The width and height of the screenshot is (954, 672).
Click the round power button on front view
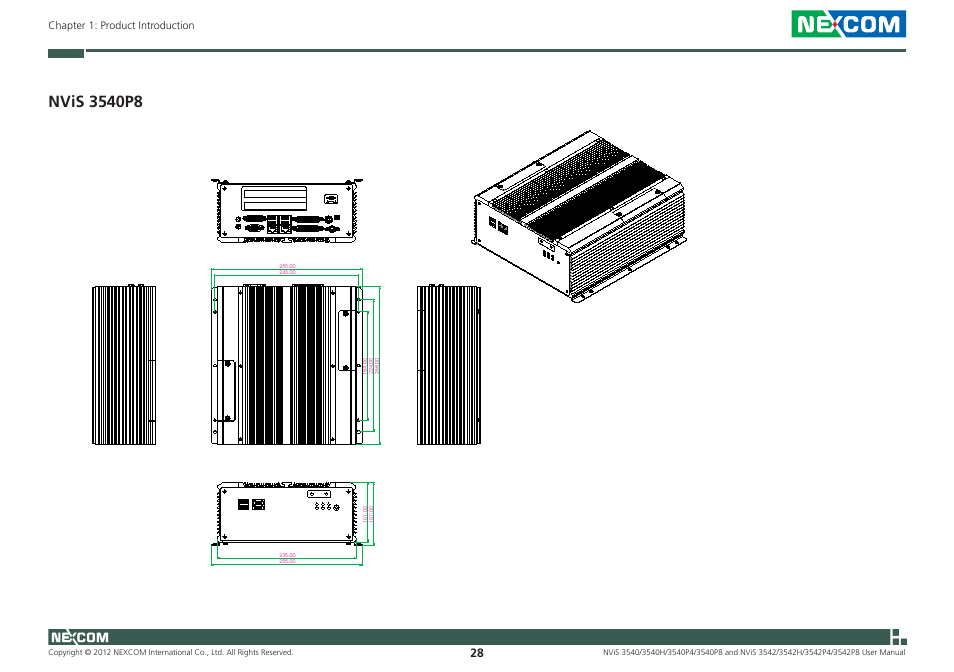tap(336, 507)
